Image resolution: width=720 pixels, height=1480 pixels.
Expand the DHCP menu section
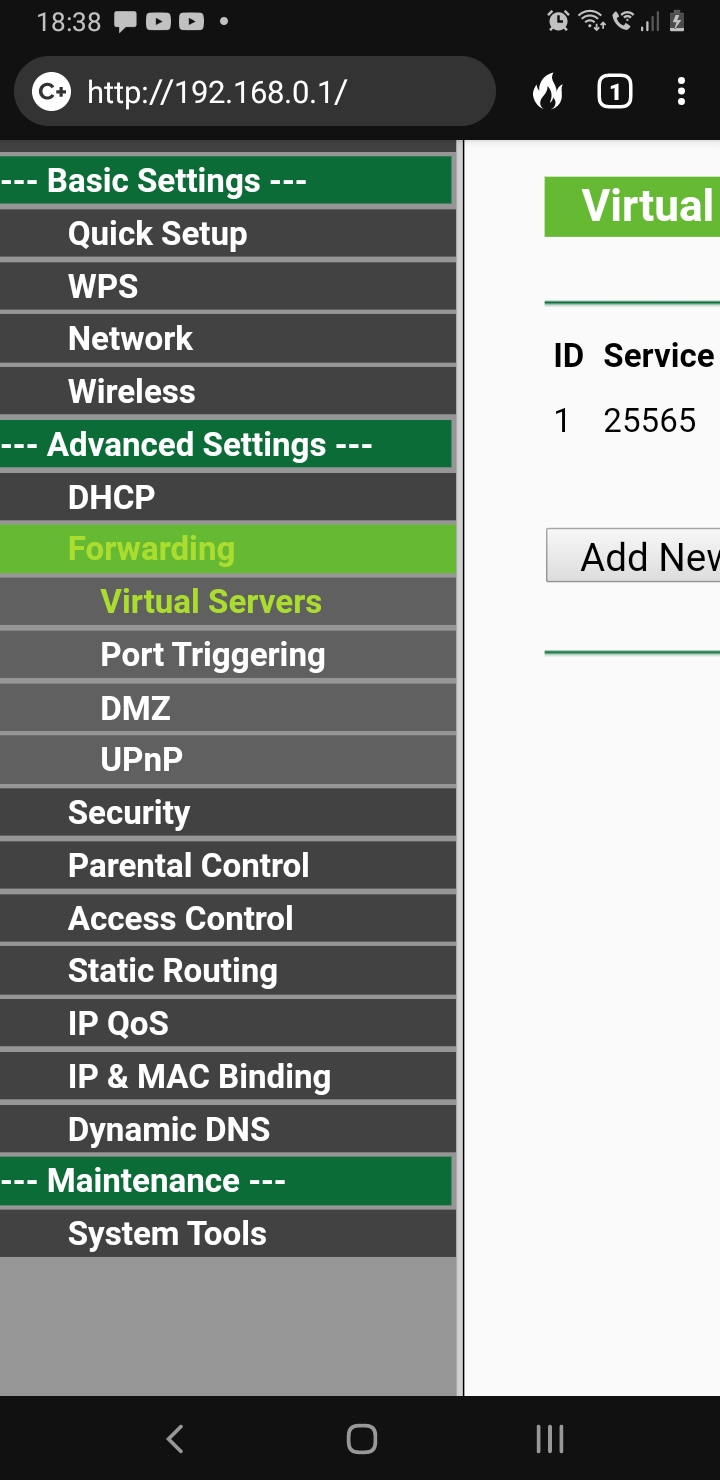(x=111, y=497)
